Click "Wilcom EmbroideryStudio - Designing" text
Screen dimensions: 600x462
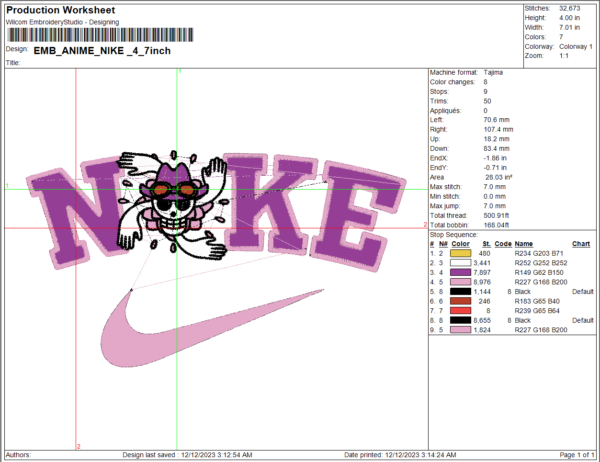(62, 22)
